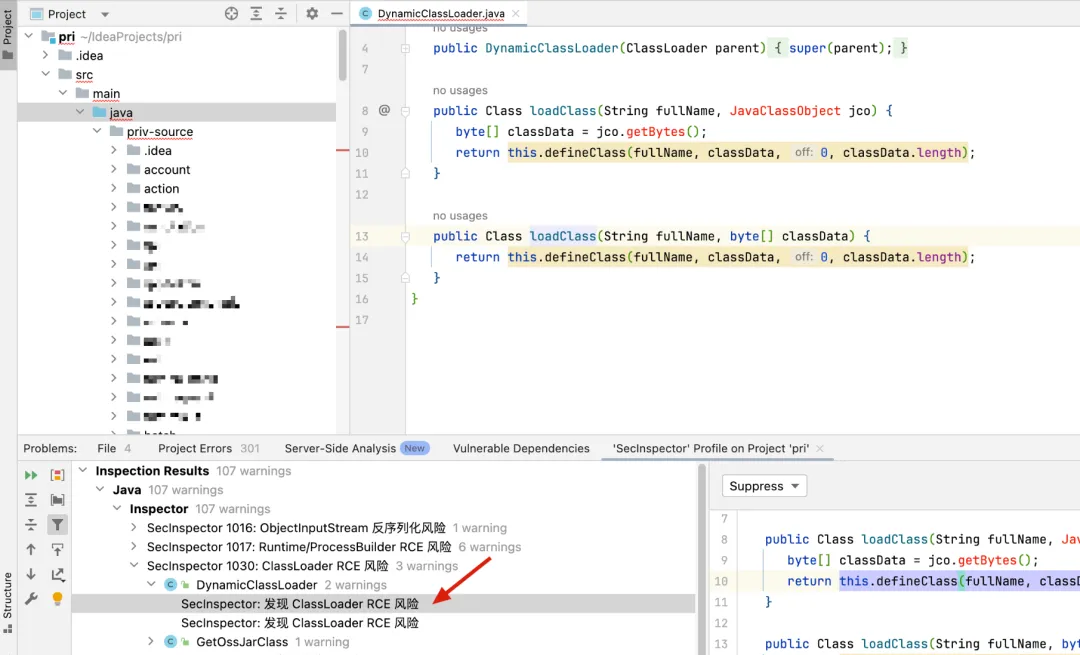1080x655 pixels.
Task: Fold the loadClass method on line 8
Action: pyautogui.click(x=406, y=111)
